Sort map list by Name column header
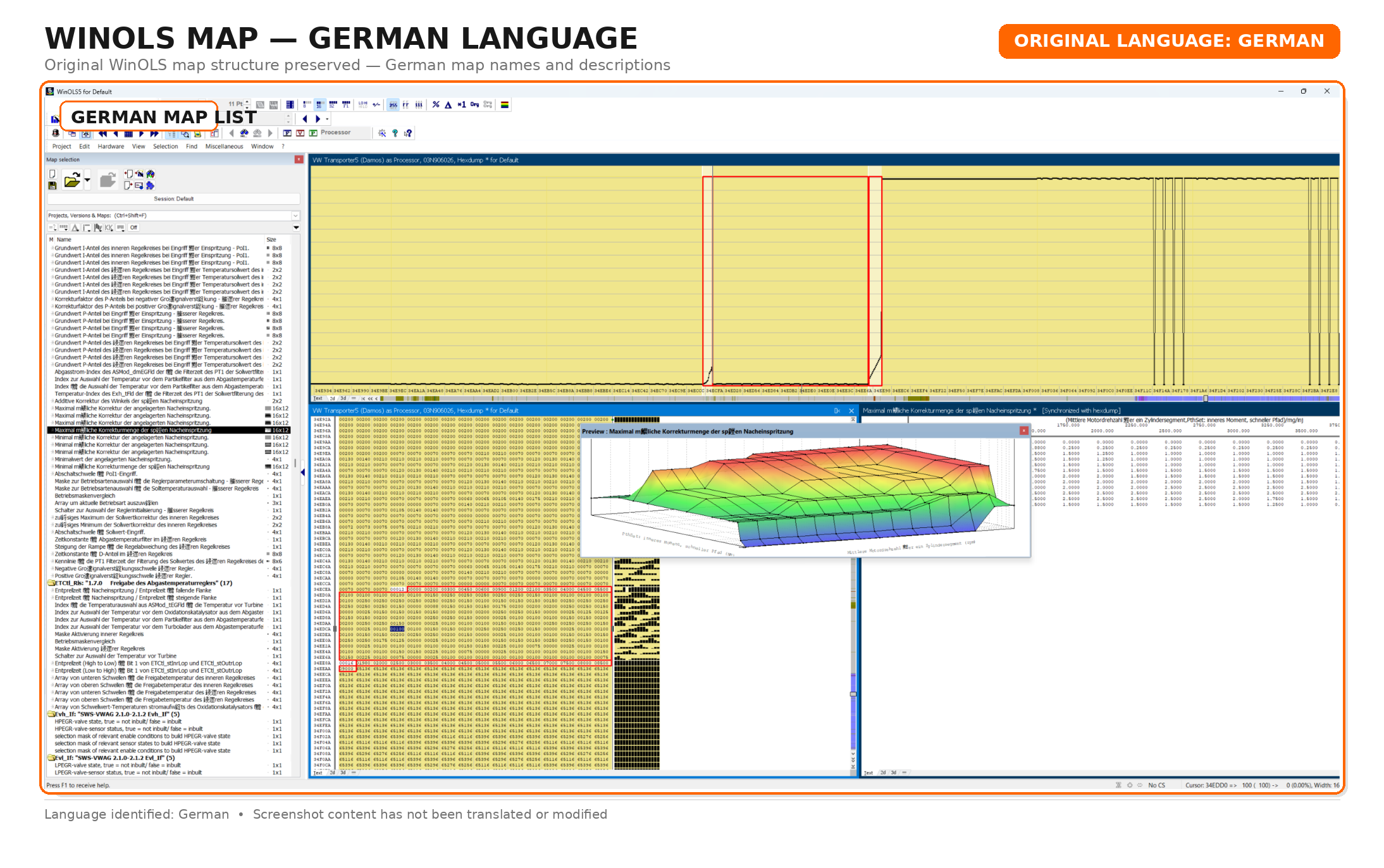This screenshot has width=1384, height=868. coord(64,240)
